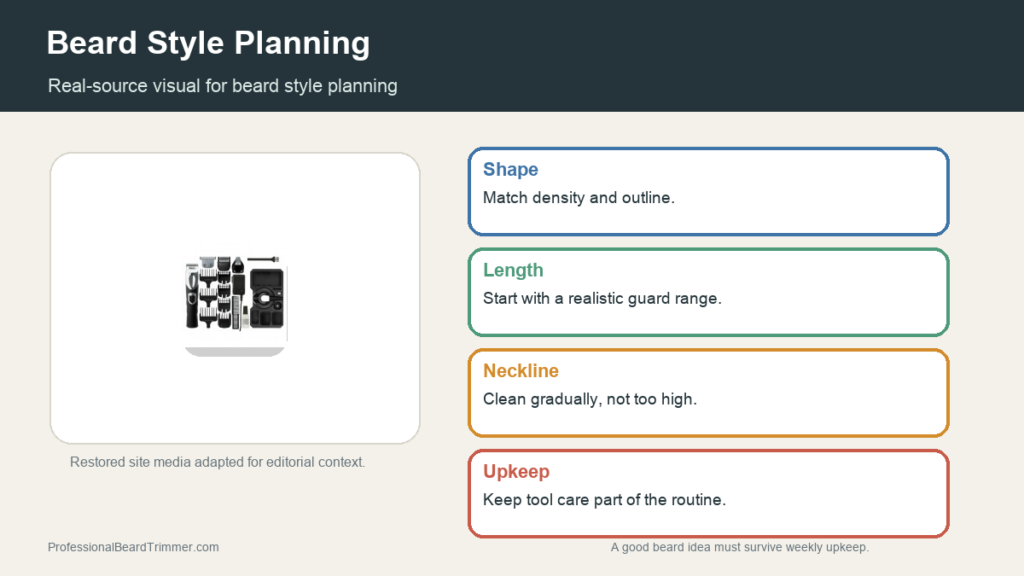Click 'Keep tool care part of the routine' text
This screenshot has width=1024, height=576.
coord(604,500)
